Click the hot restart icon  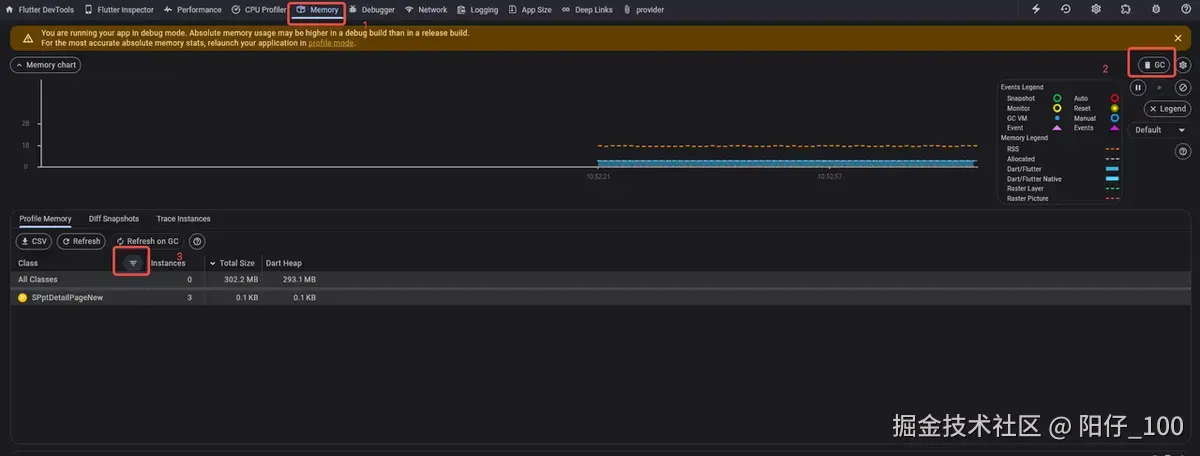point(1066,9)
